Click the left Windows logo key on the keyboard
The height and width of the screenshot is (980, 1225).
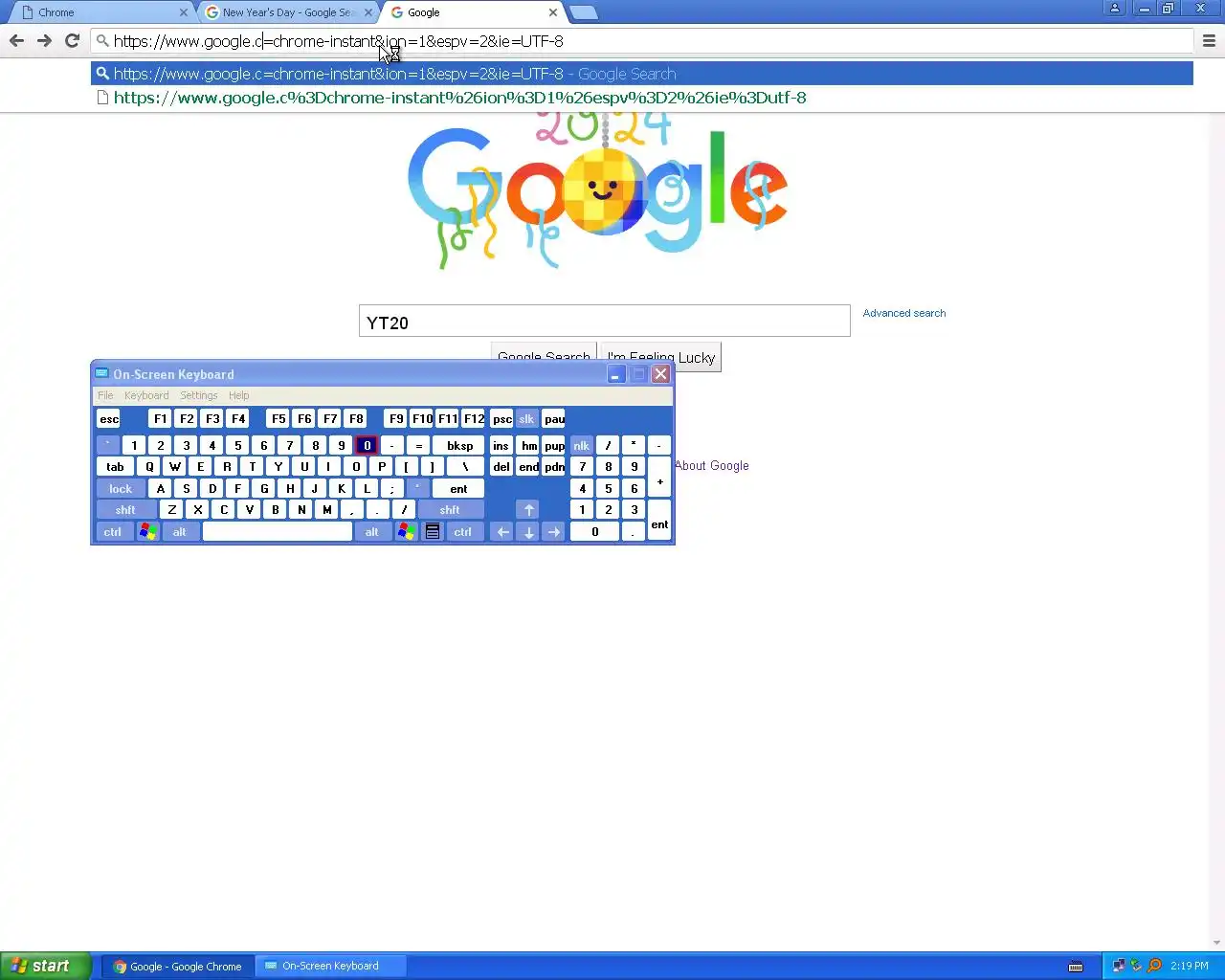point(147,532)
